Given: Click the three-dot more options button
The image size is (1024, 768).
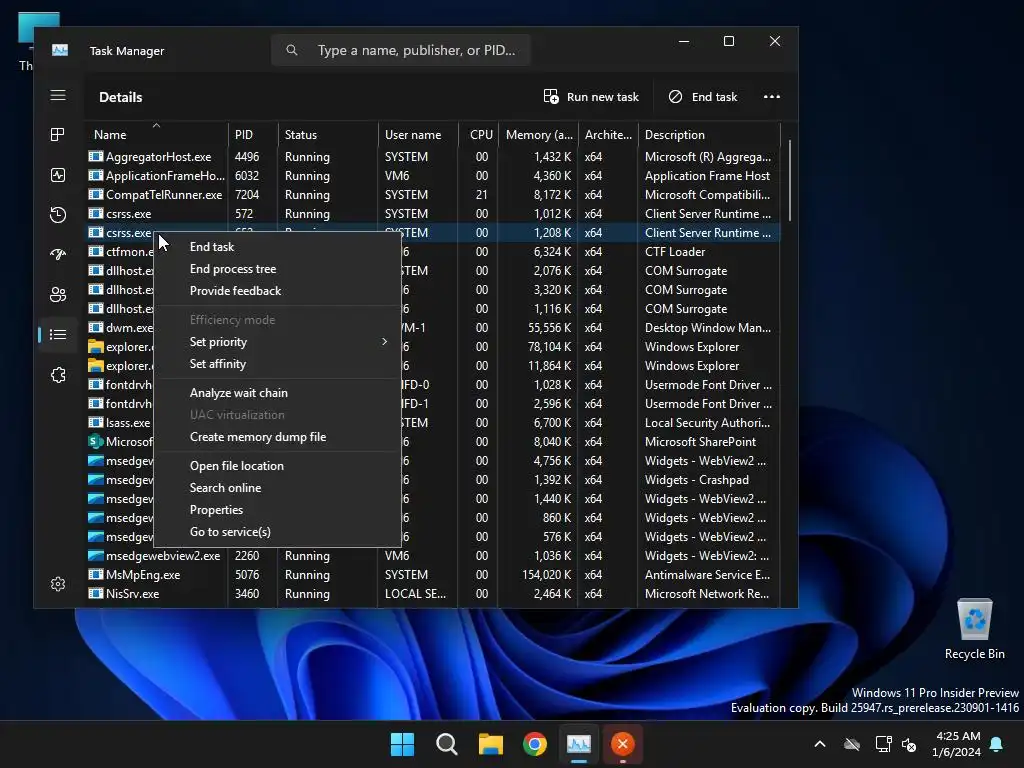Looking at the screenshot, I should pos(772,97).
